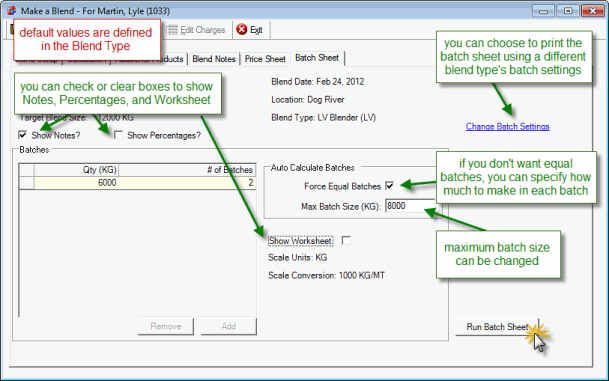The height and width of the screenshot is (381, 609).
Task: Click the Blend Type: LV Blender (LV) text
Action: (324, 118)
